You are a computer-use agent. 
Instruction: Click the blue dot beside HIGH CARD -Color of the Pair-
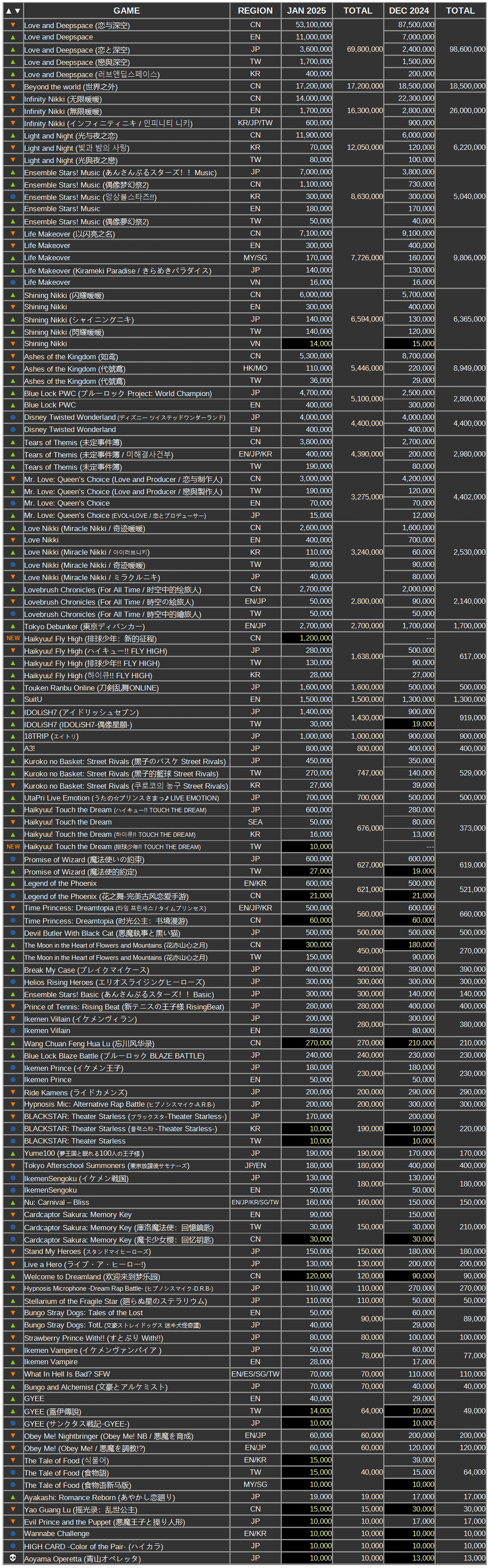(13, 1545)
